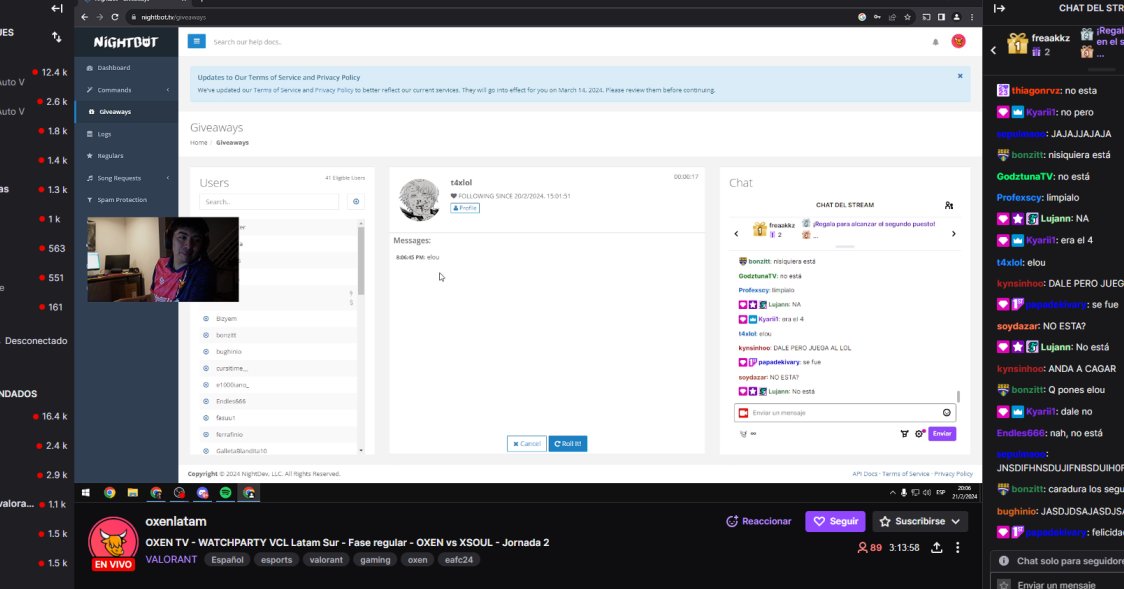Remove user bughinio from eligible list
The image size is (1124, 589).
click(206, 351)
